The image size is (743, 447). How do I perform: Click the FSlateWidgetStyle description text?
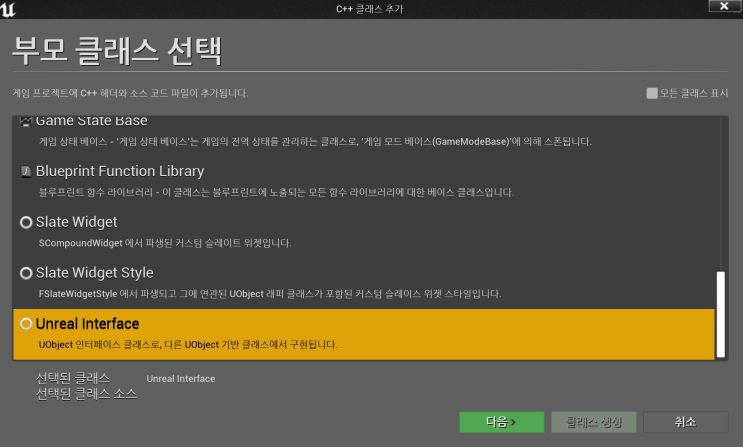[270, 294]
